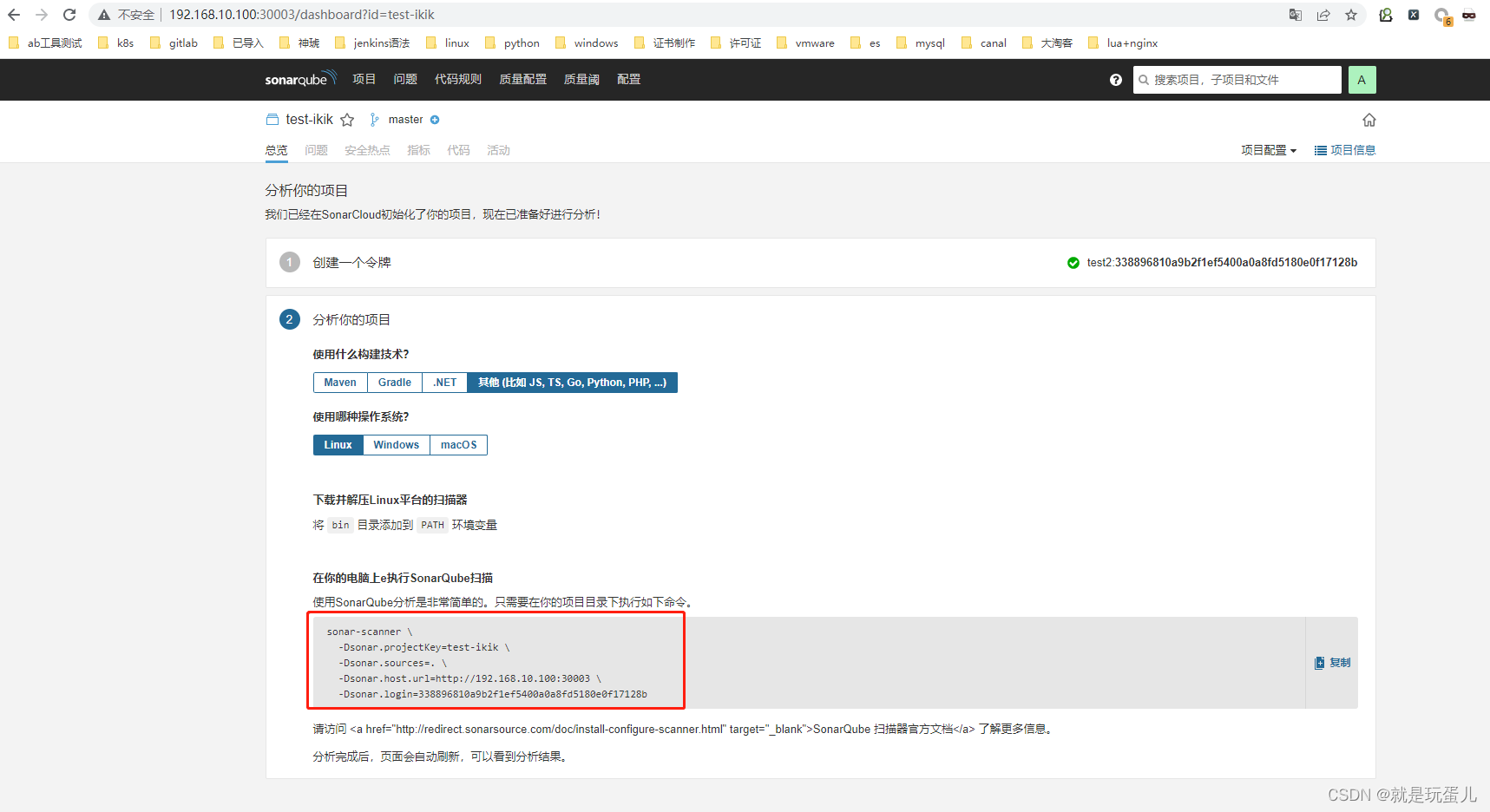Viewport: 1490px width, 812px height.
Task: Open the python bookmark folder
Action: [x=513, y=43]
